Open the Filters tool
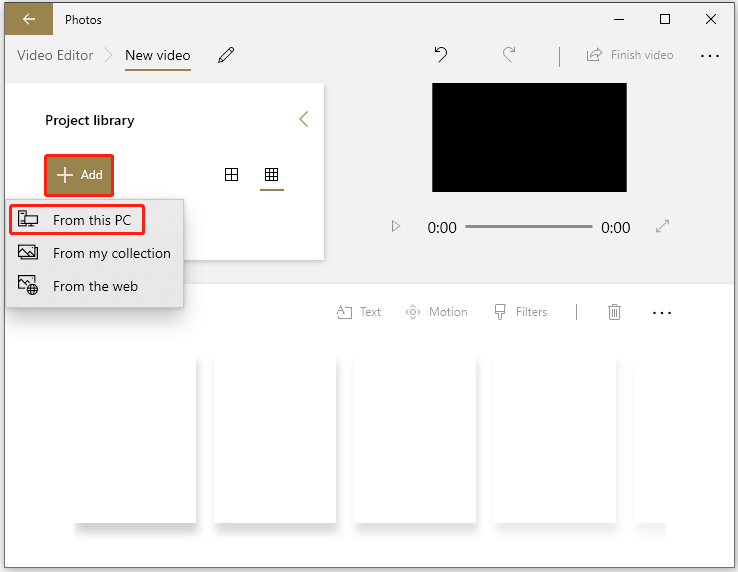This screenshot has height=572, width=738. 521,312
